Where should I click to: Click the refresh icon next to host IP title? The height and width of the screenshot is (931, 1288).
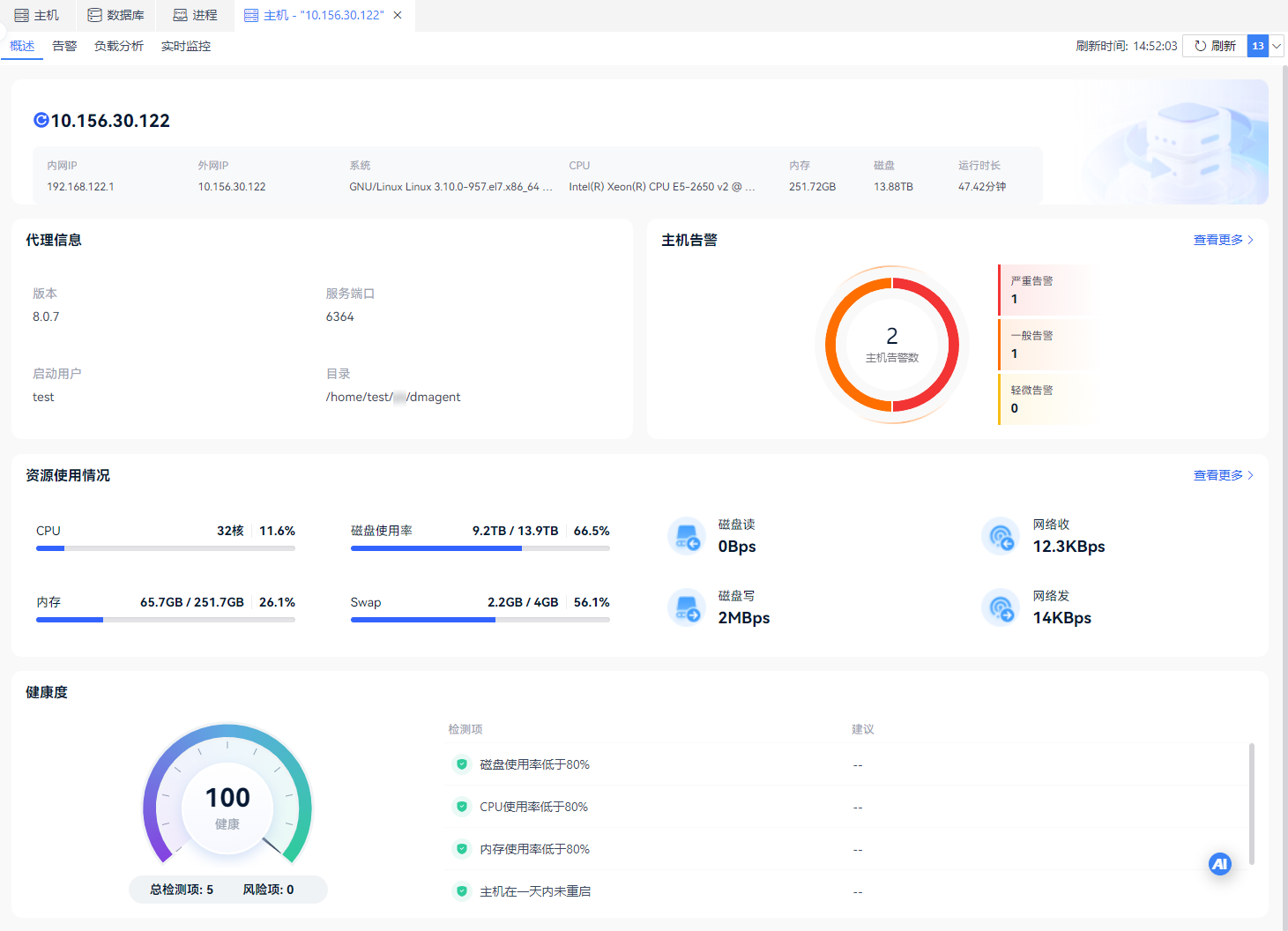[x=41, y=120]
